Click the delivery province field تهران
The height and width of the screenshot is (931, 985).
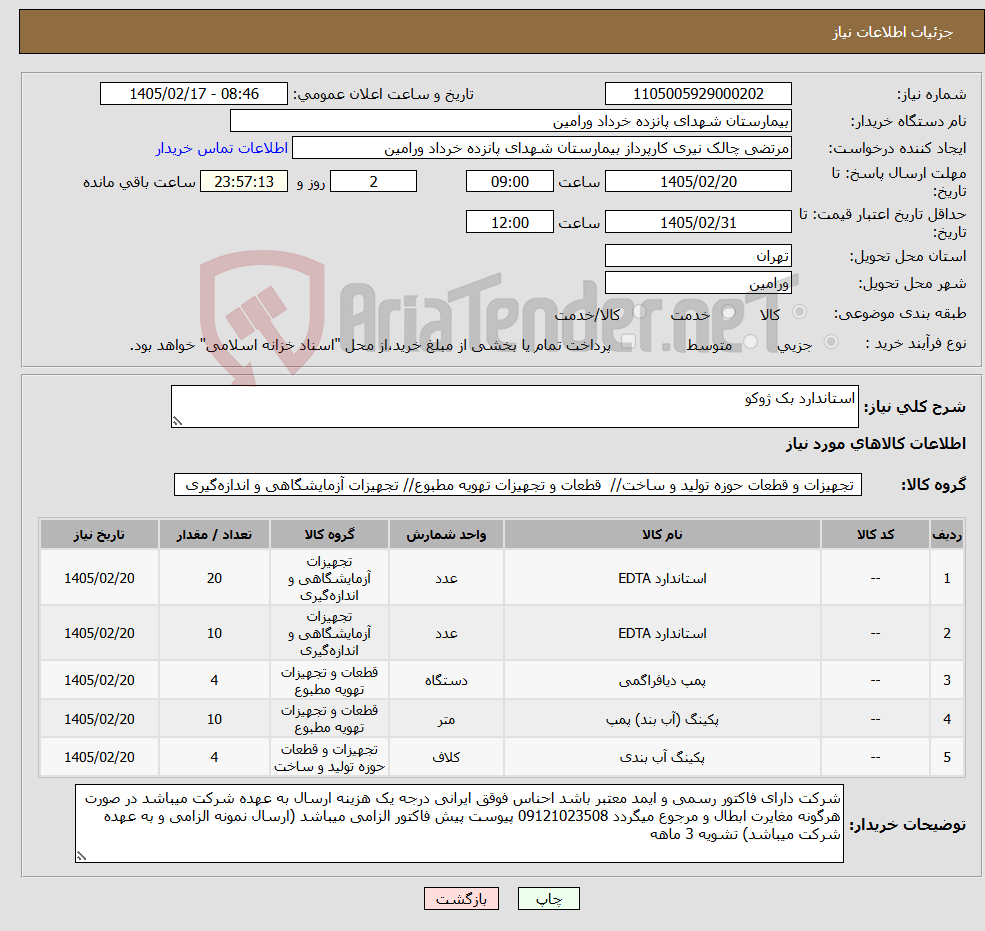click(x=698, y=256)
